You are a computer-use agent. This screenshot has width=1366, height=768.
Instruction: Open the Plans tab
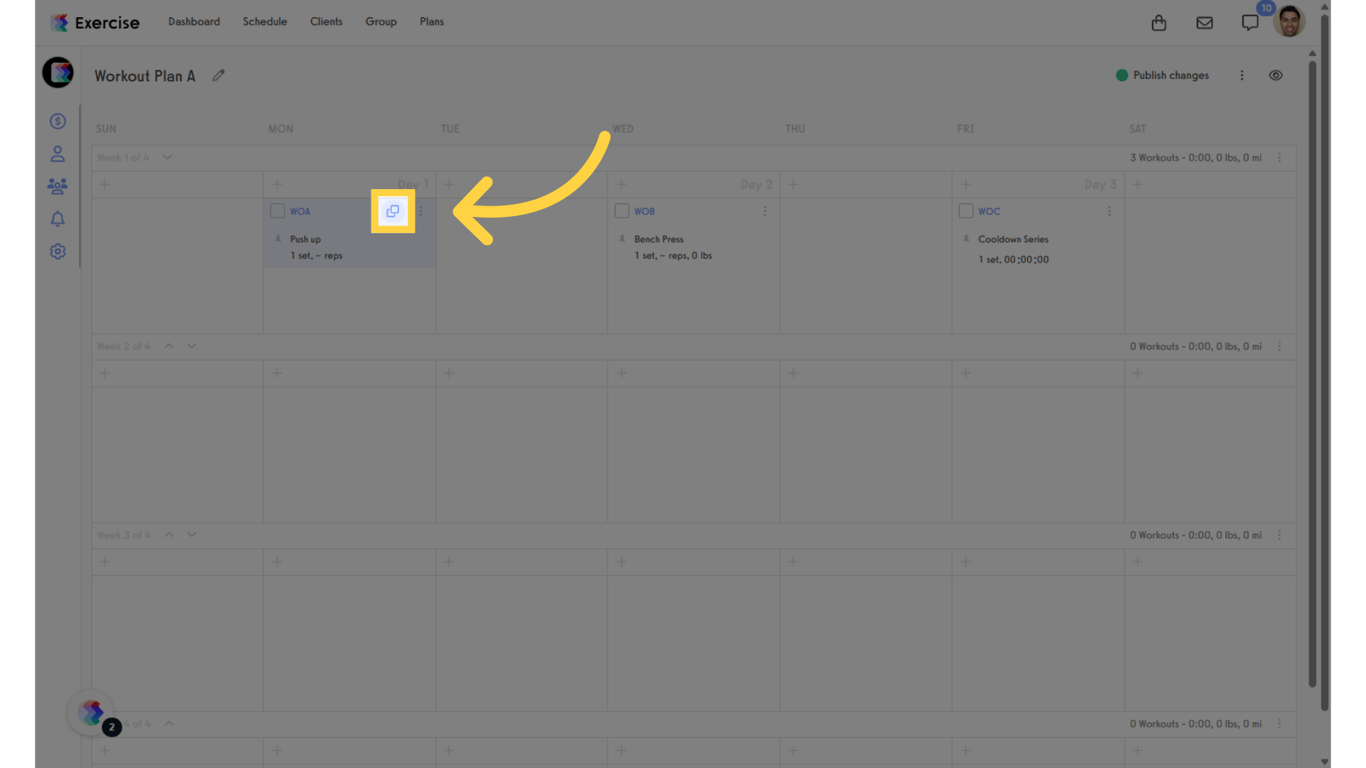(432, 22)
